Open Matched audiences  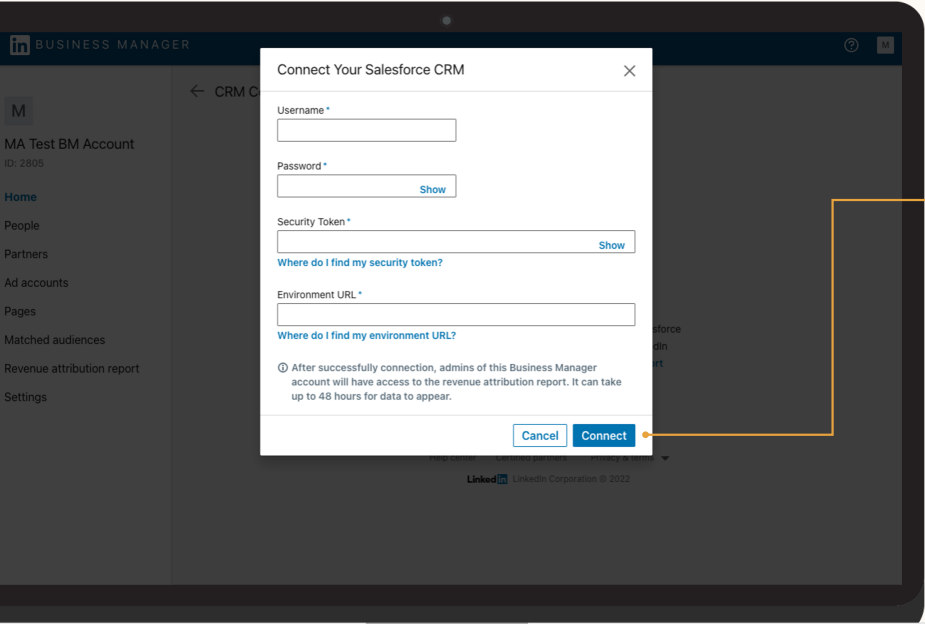tap(54, 339)
